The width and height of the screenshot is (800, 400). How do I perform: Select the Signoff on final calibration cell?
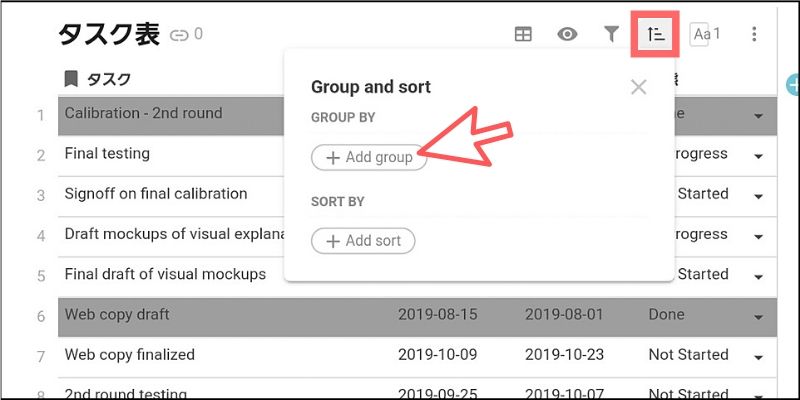(x=171, y=196)
